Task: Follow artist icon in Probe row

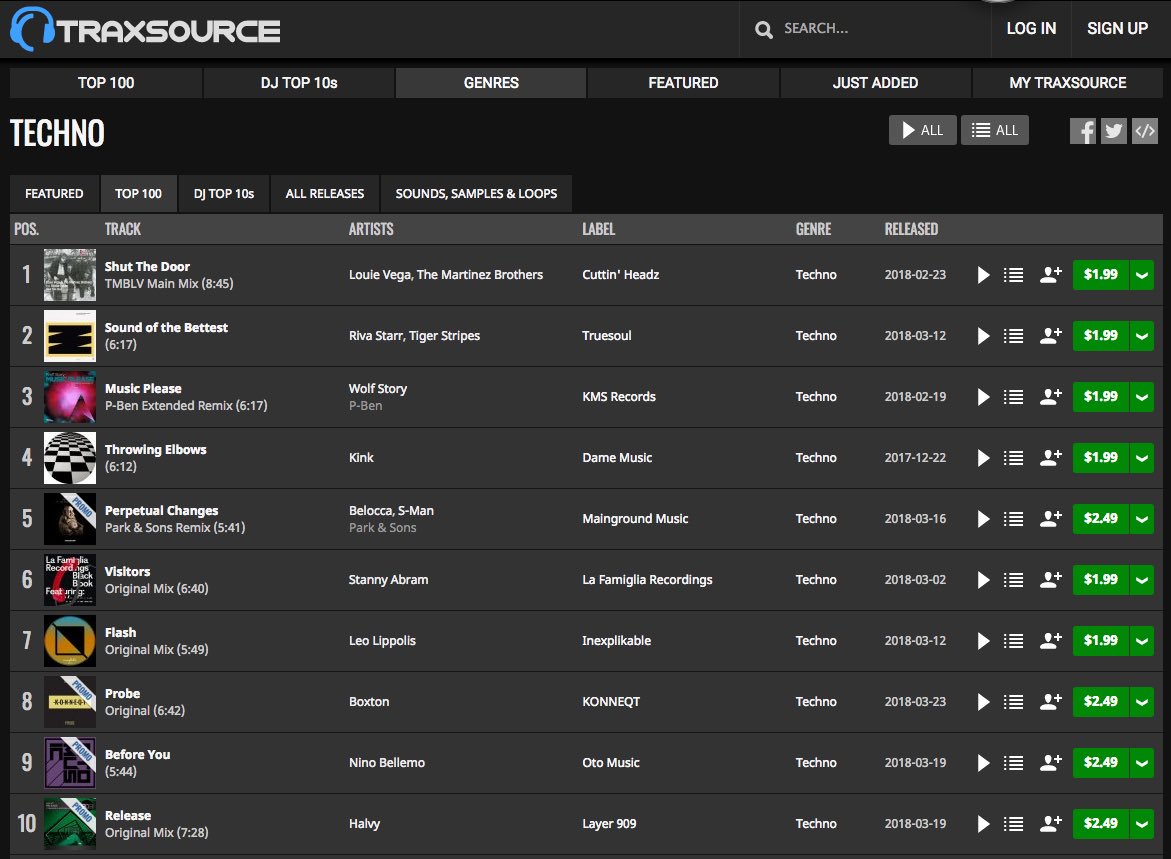Action: pos(1051,701)
